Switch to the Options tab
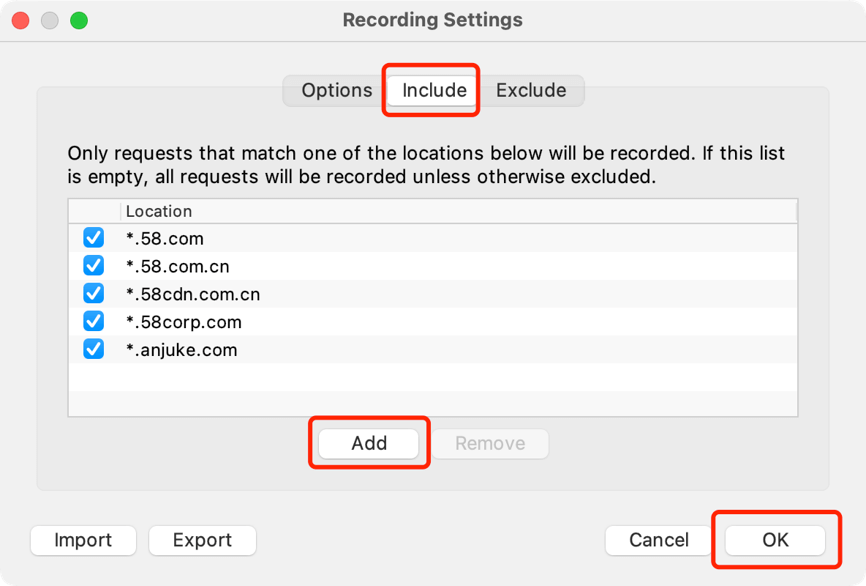Image resolution: width=866 pixels, height=586 pixels. tap(336, 90)
